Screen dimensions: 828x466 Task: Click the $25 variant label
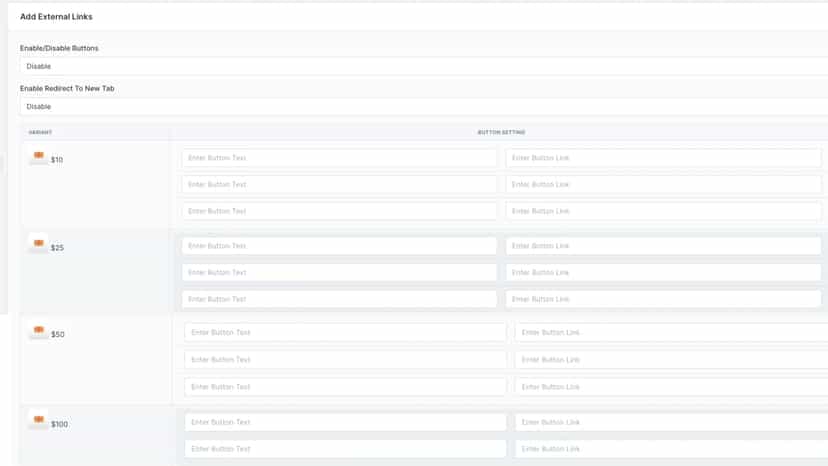57,247
